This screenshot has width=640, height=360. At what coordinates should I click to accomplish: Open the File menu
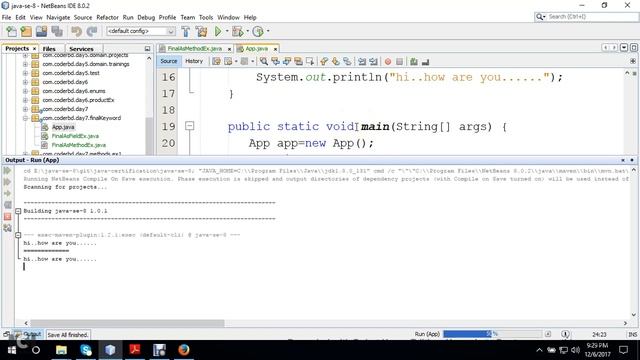7,18
